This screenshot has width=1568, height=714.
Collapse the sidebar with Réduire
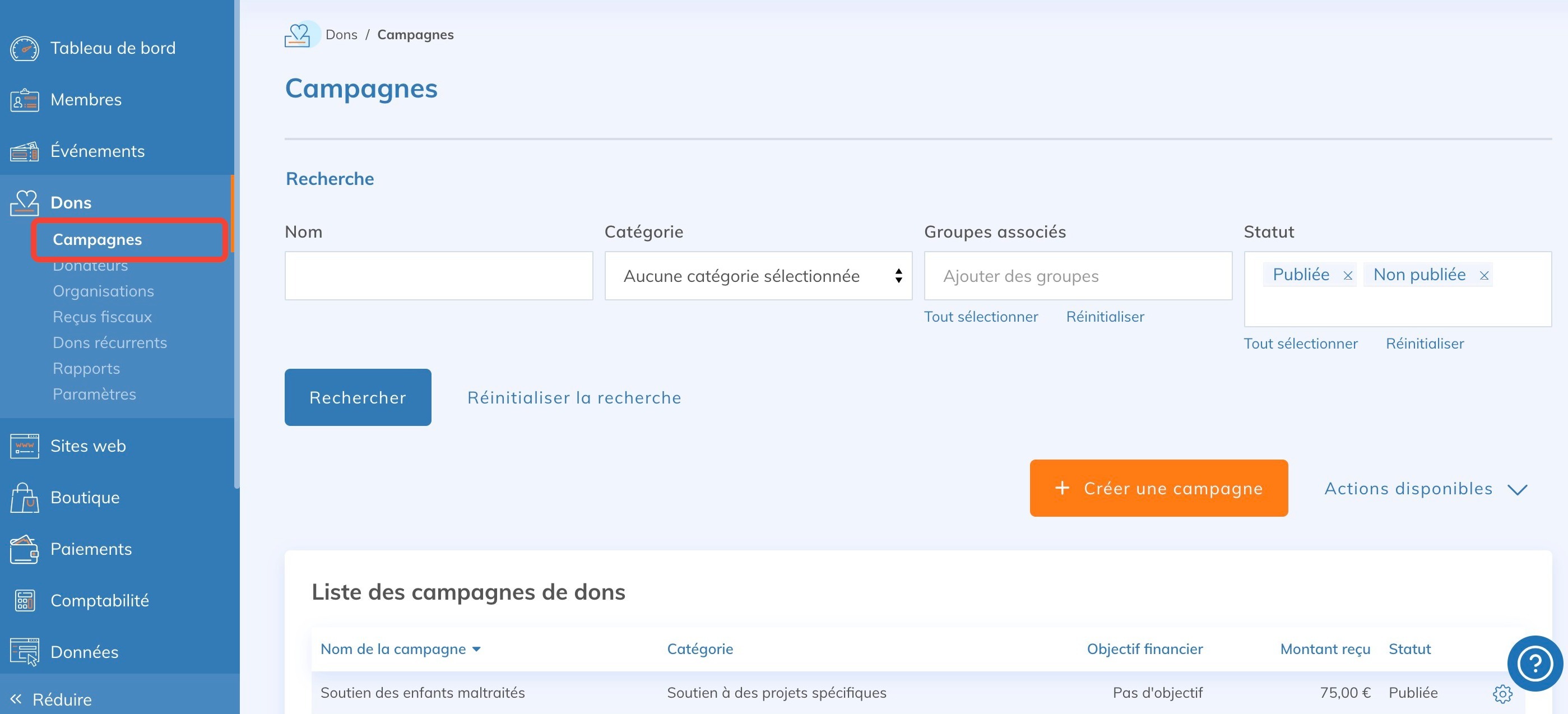click(52, 699)
